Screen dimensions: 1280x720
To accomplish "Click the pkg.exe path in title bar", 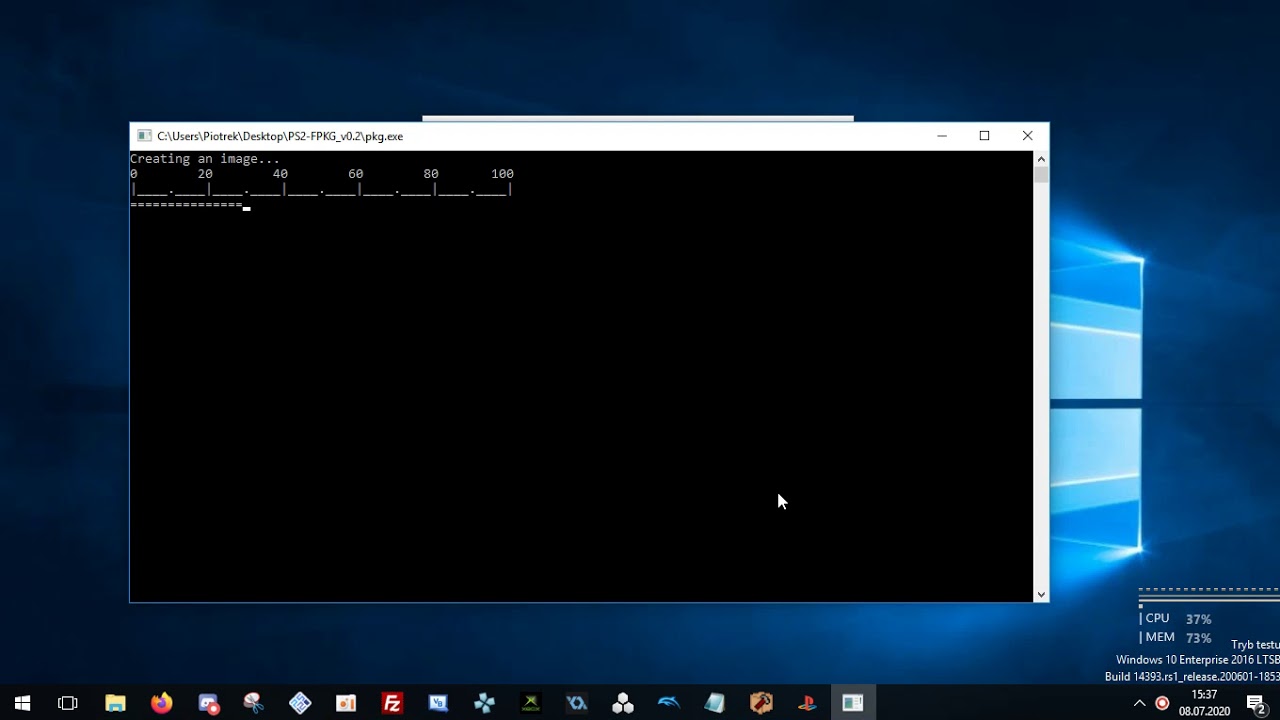I will [280, 136].
